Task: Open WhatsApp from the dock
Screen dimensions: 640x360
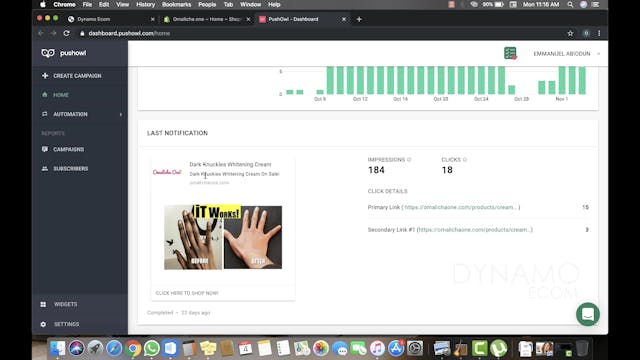Action: click(x=151, y=348)
